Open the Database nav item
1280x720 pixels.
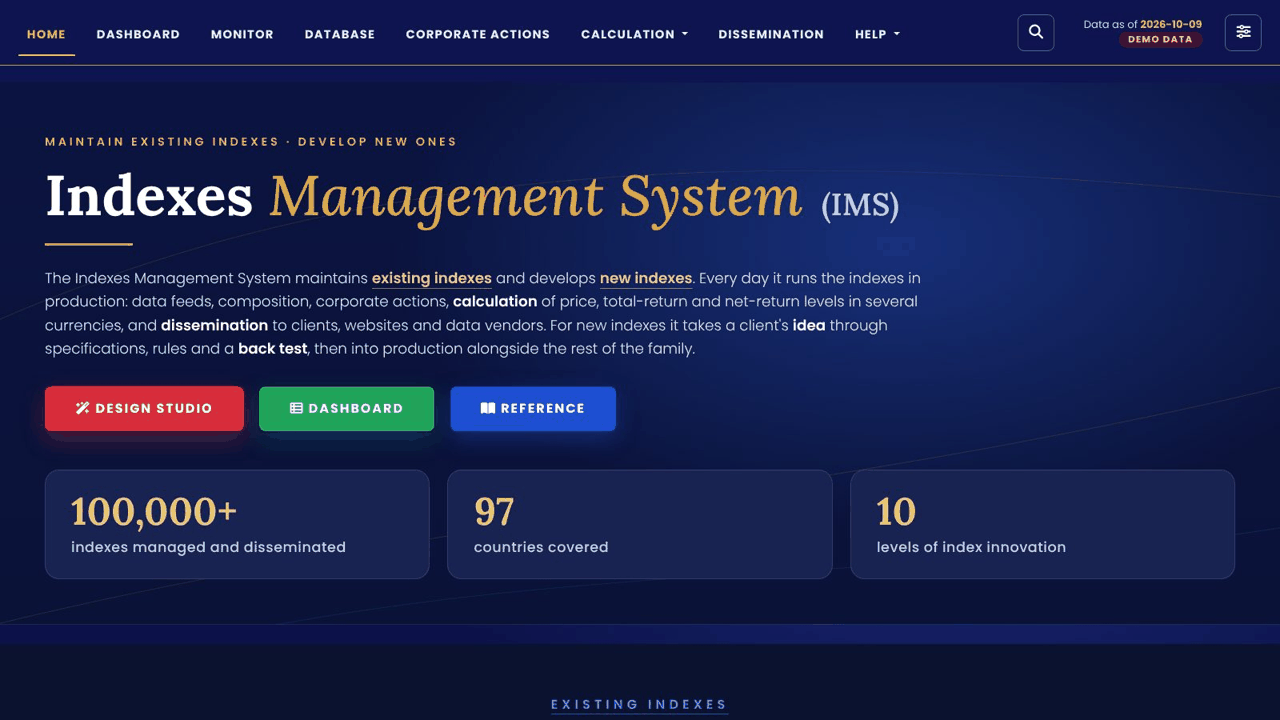click(340, 34)
